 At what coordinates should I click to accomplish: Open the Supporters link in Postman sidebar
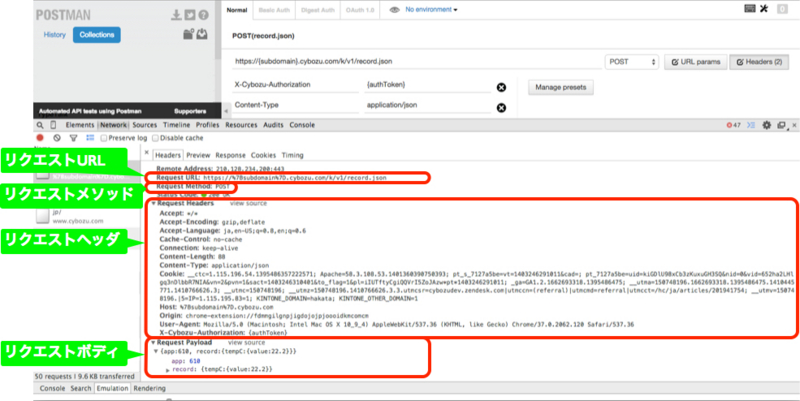coord(190,111)
